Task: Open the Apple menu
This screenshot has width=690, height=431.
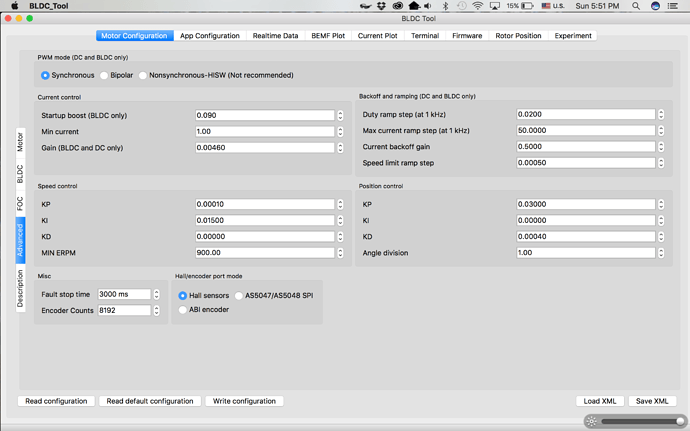Action: click(x=15, y=6)
